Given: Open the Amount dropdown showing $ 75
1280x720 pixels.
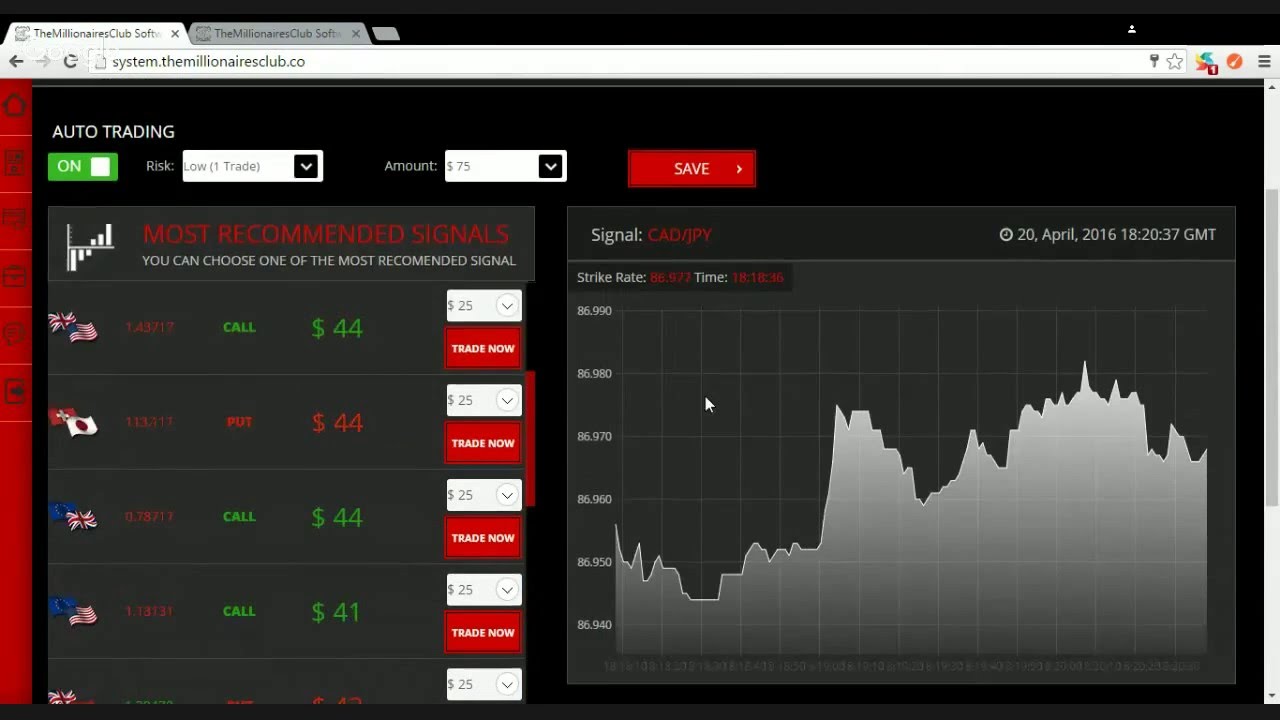Looking at the screenshot, I should [505, 166].
